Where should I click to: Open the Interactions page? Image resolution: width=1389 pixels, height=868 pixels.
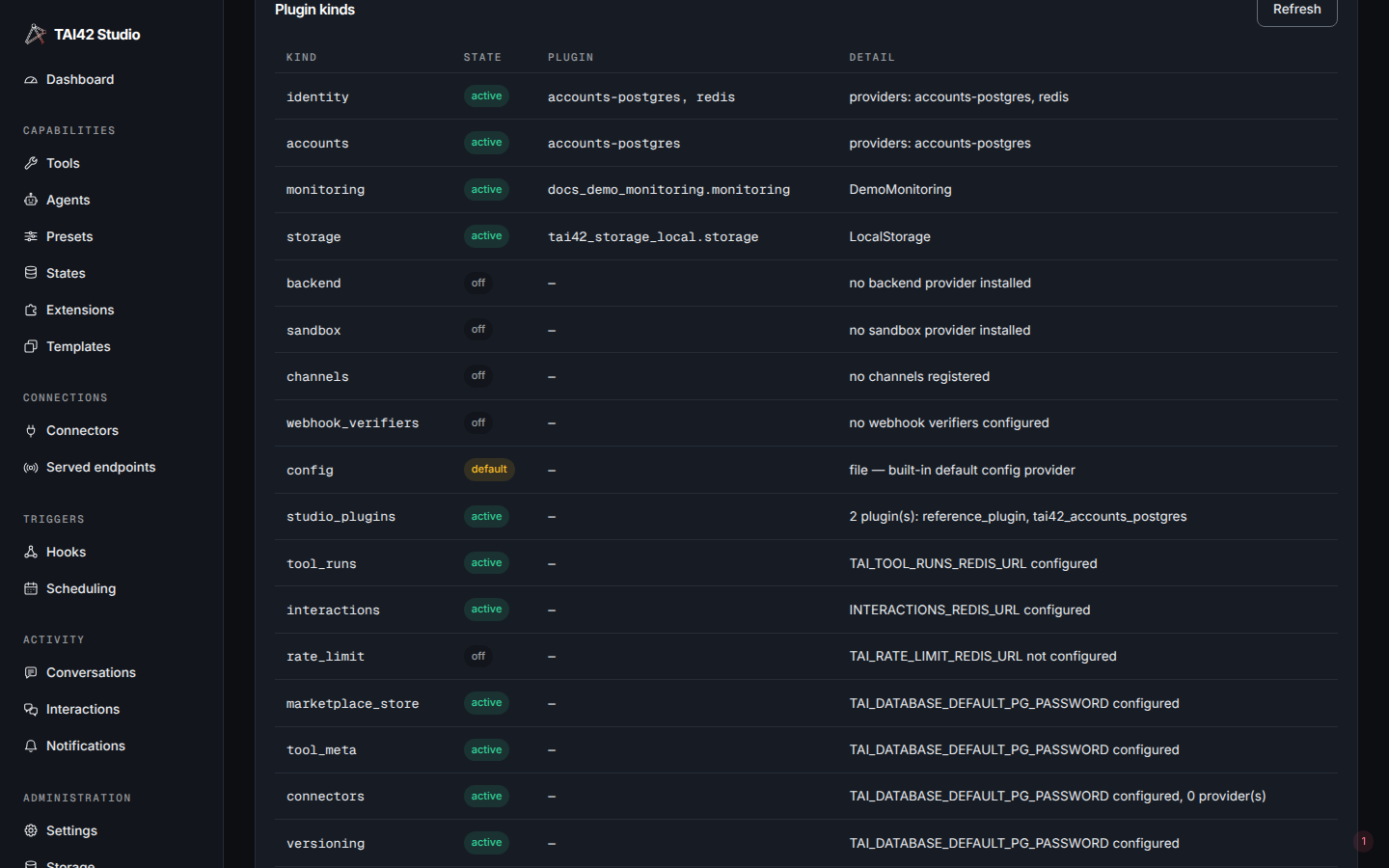83,710
